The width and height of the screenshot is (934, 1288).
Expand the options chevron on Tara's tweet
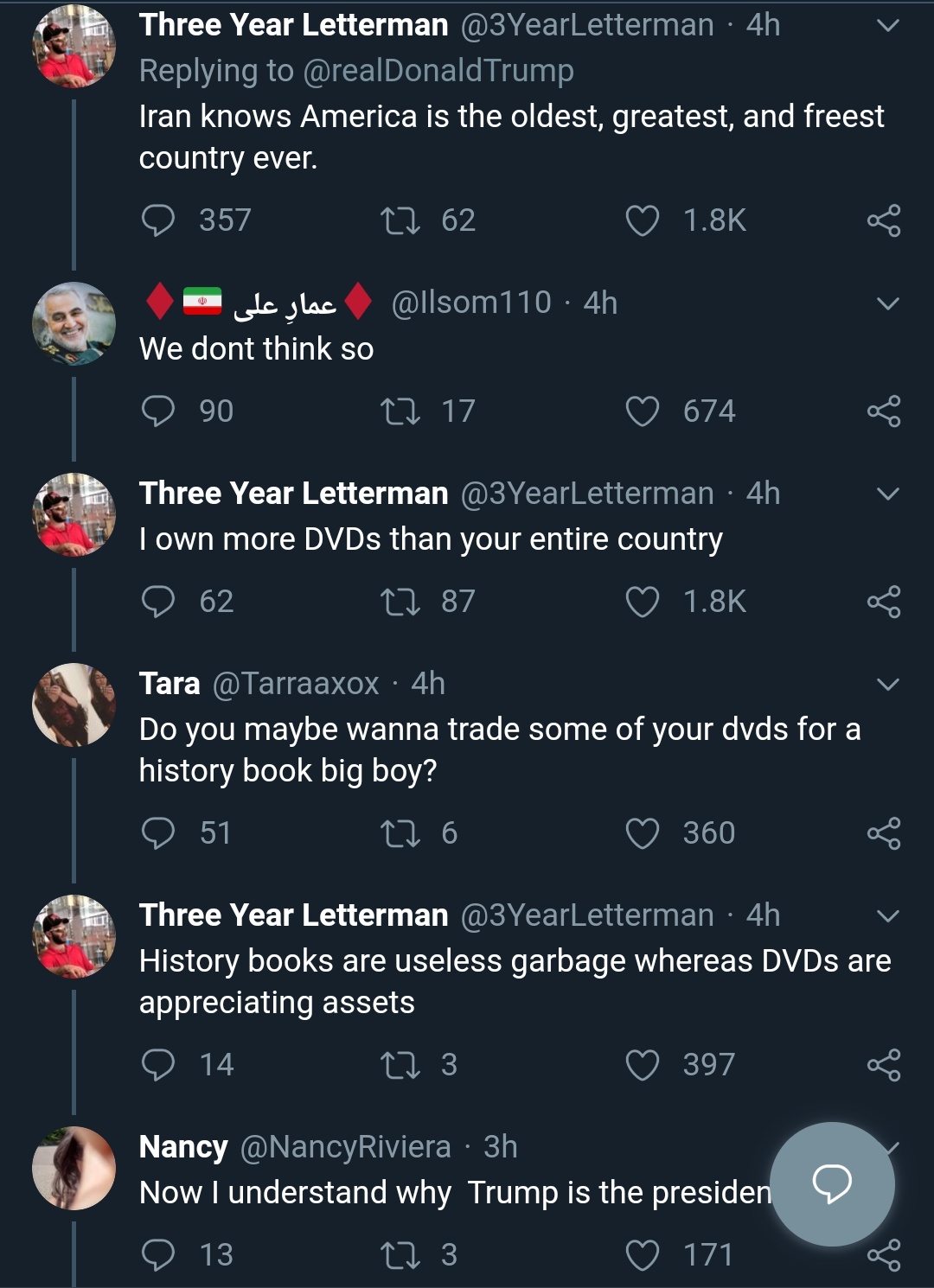[888, 685]
